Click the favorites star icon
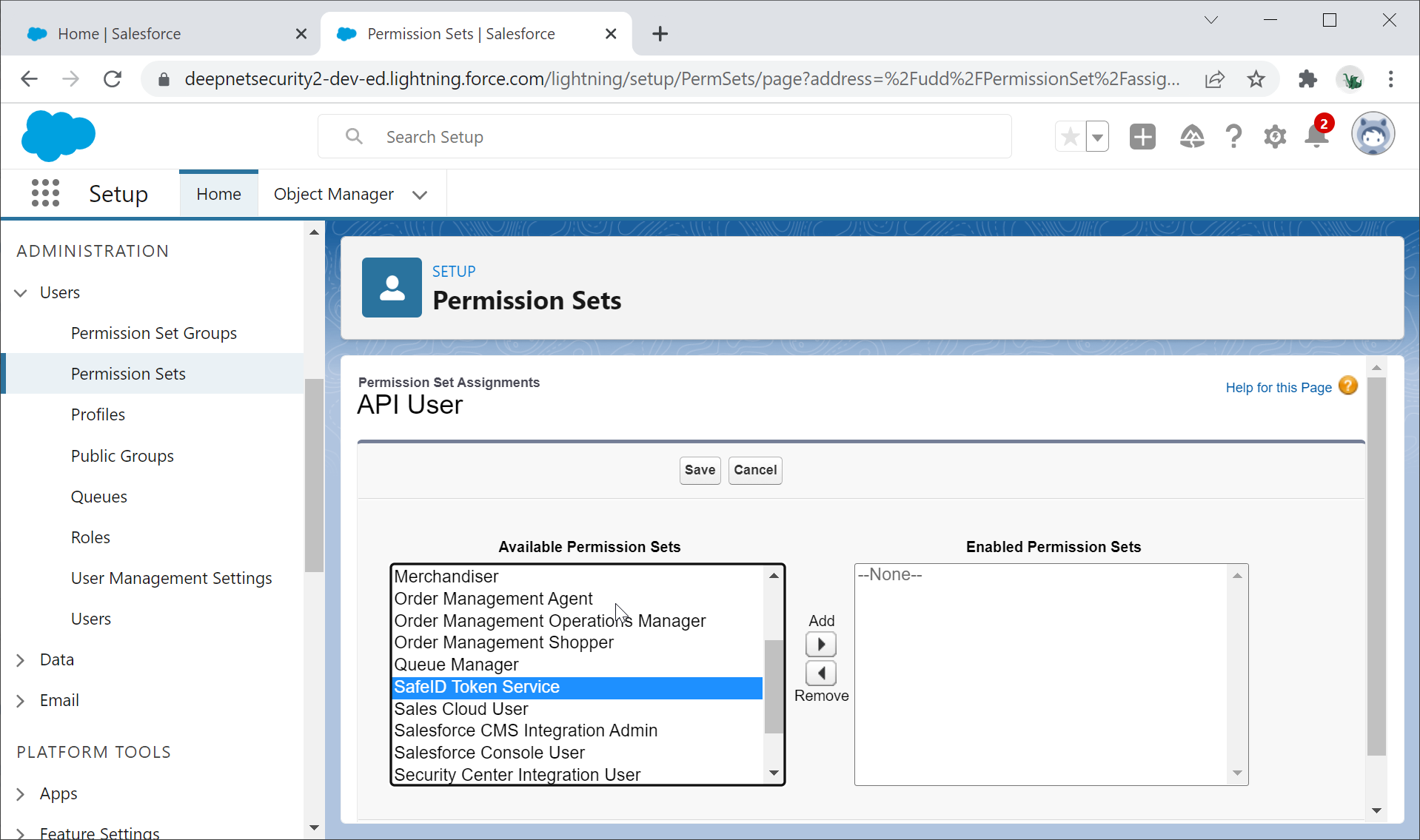Screen dimensions: 1420x840 (1070, 137)
